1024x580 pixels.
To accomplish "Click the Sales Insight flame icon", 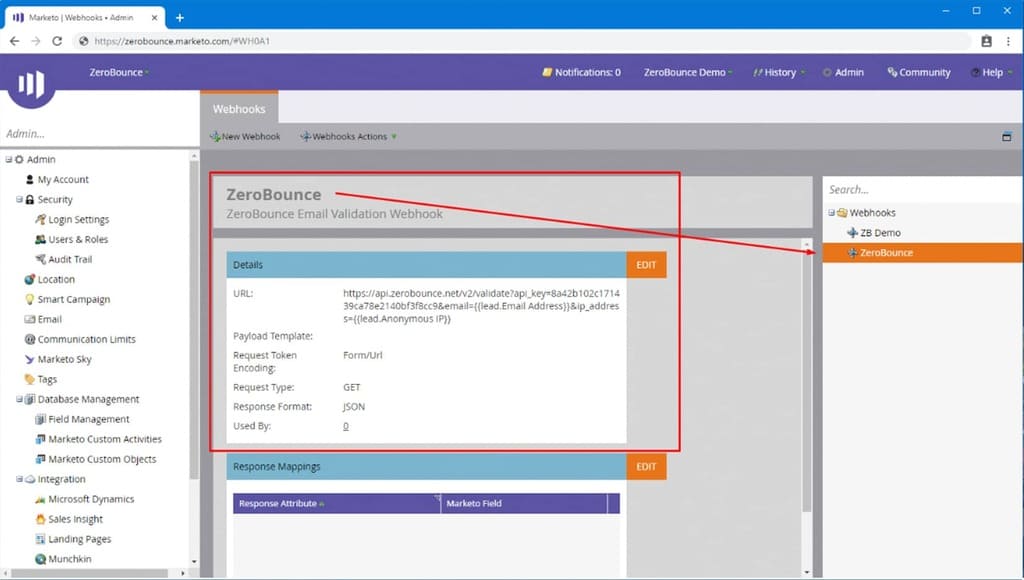I will (x=40, y=519).
